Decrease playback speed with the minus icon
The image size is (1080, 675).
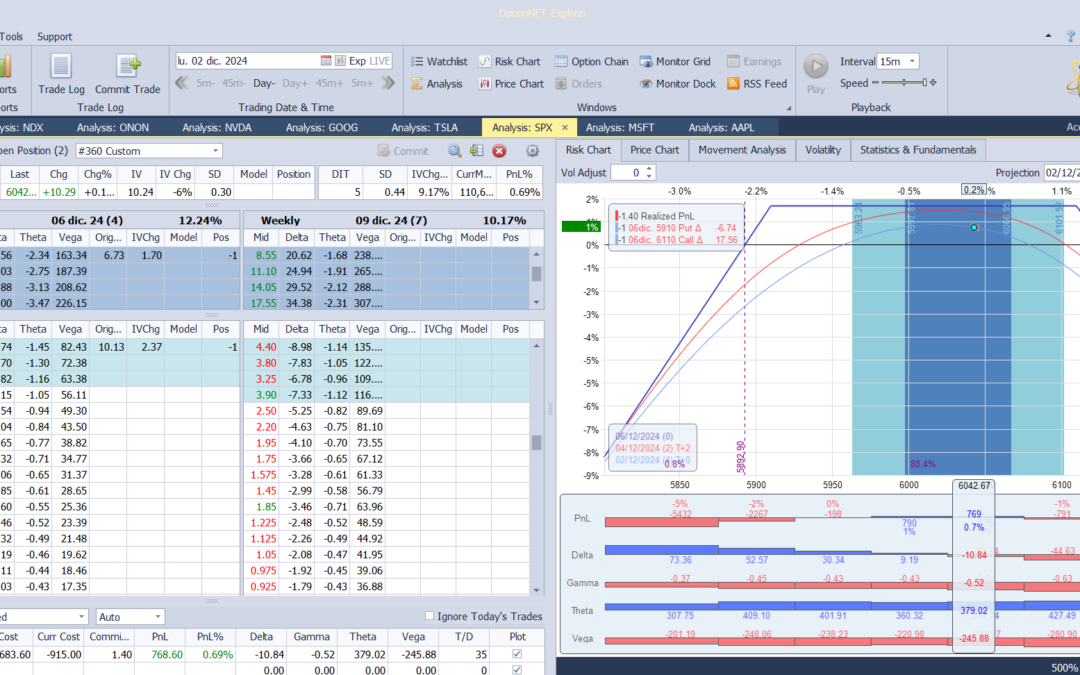pyautogui.click(x=875, y=83)
